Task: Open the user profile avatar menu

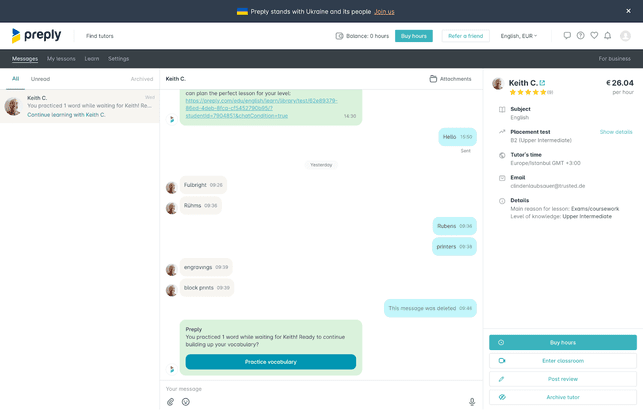Action: [626, 36]
